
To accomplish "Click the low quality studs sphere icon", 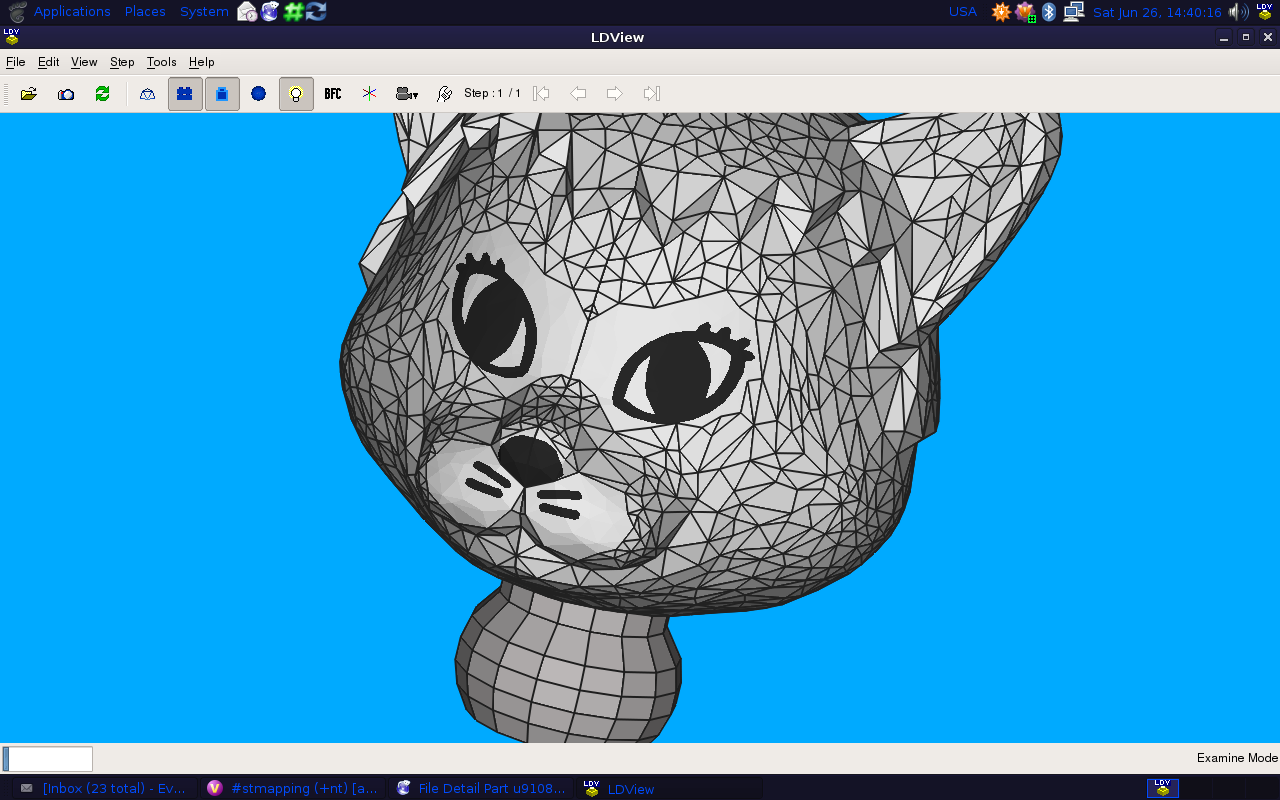I will 259,93.
